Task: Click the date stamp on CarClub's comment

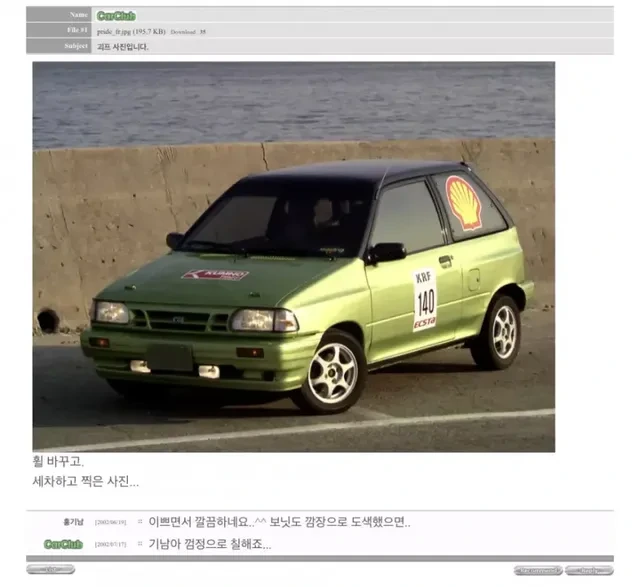Action: 111,545
